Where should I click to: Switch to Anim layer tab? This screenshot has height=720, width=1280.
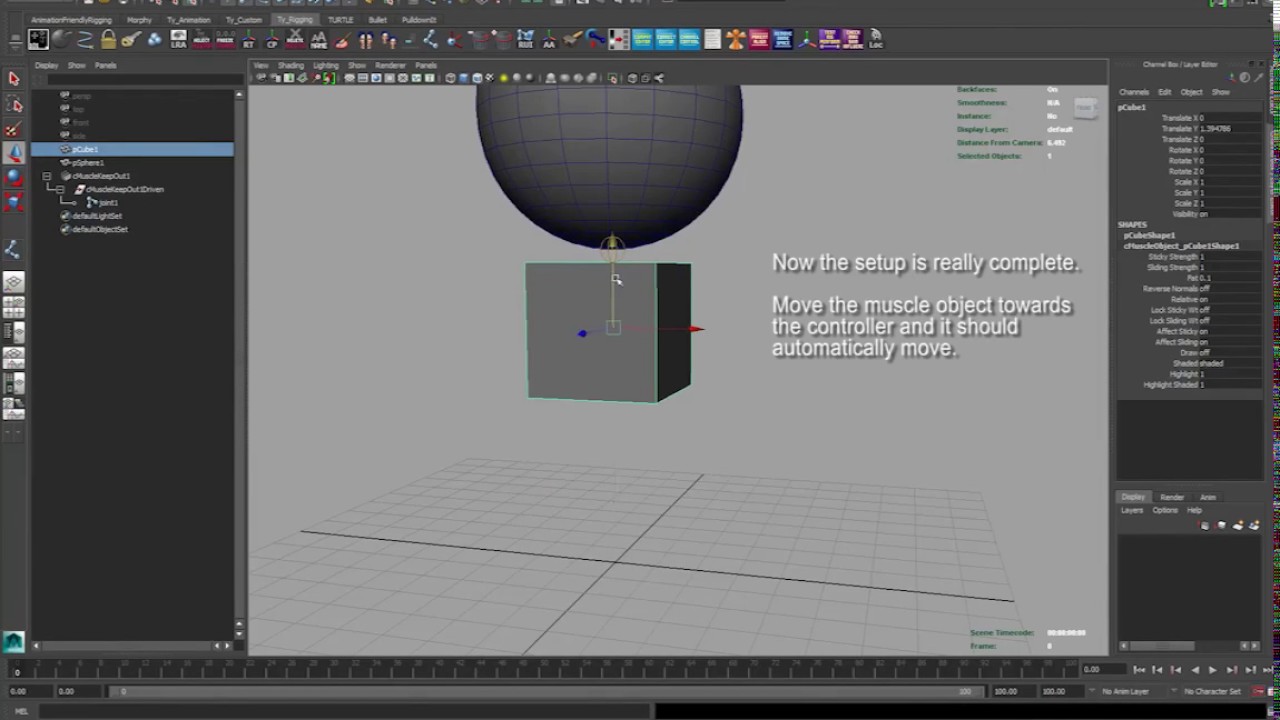pos(1208,497)
